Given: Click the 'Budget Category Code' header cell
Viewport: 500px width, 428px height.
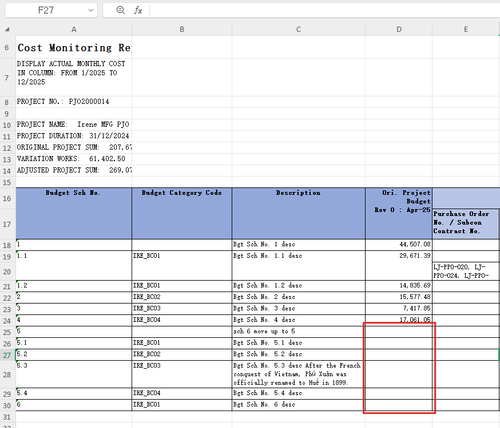Looking at the screenshot, I should click(x=182, y=213).
